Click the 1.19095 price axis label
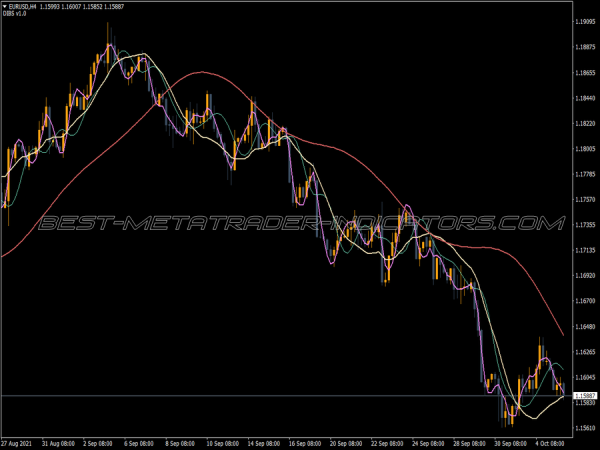This screenshot has width=600, height=450. (583, 20)
